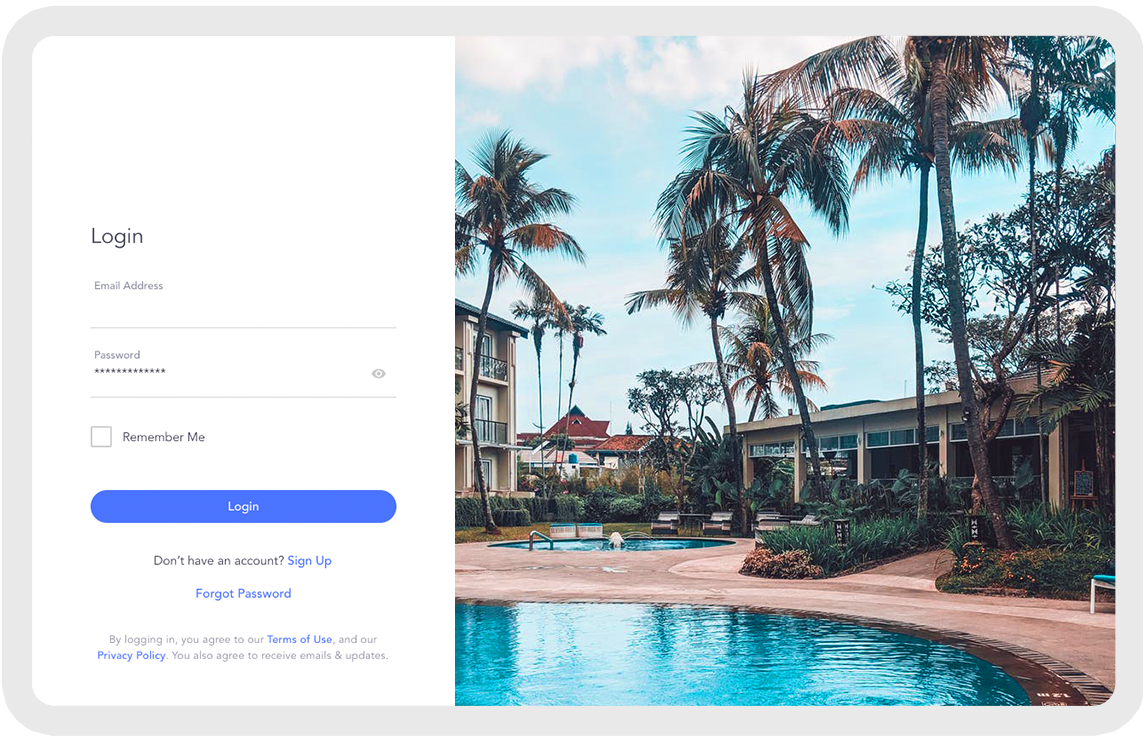Image resolution: width=1144 pixels, height=741 pixels.
Task: Click the Login heading text
Action: [117, 236]
